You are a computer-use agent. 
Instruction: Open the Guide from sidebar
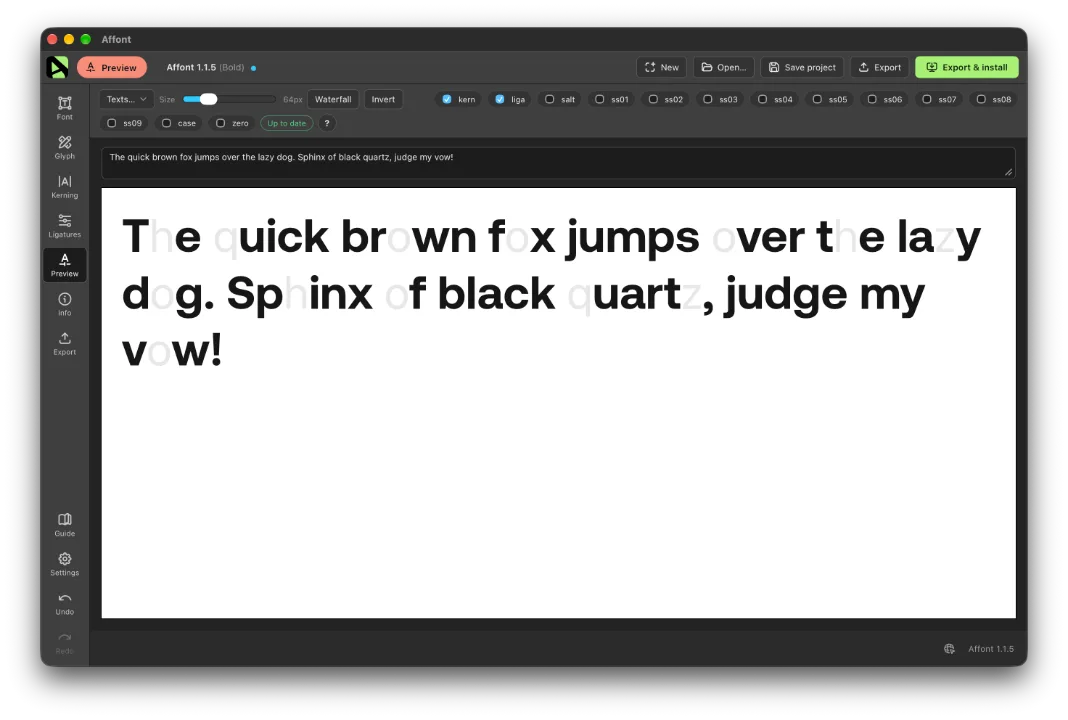click(x=65, y=525)
